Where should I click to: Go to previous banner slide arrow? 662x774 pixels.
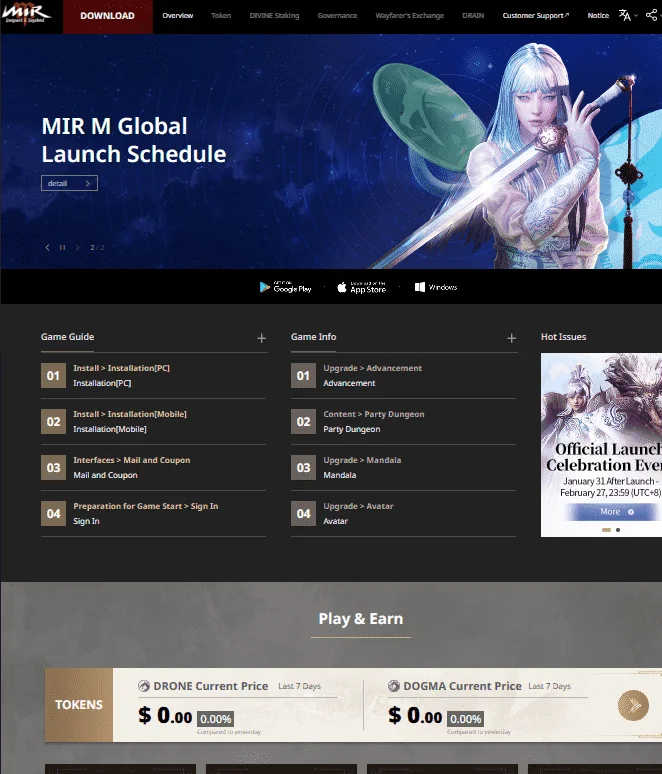click(47, 247)
